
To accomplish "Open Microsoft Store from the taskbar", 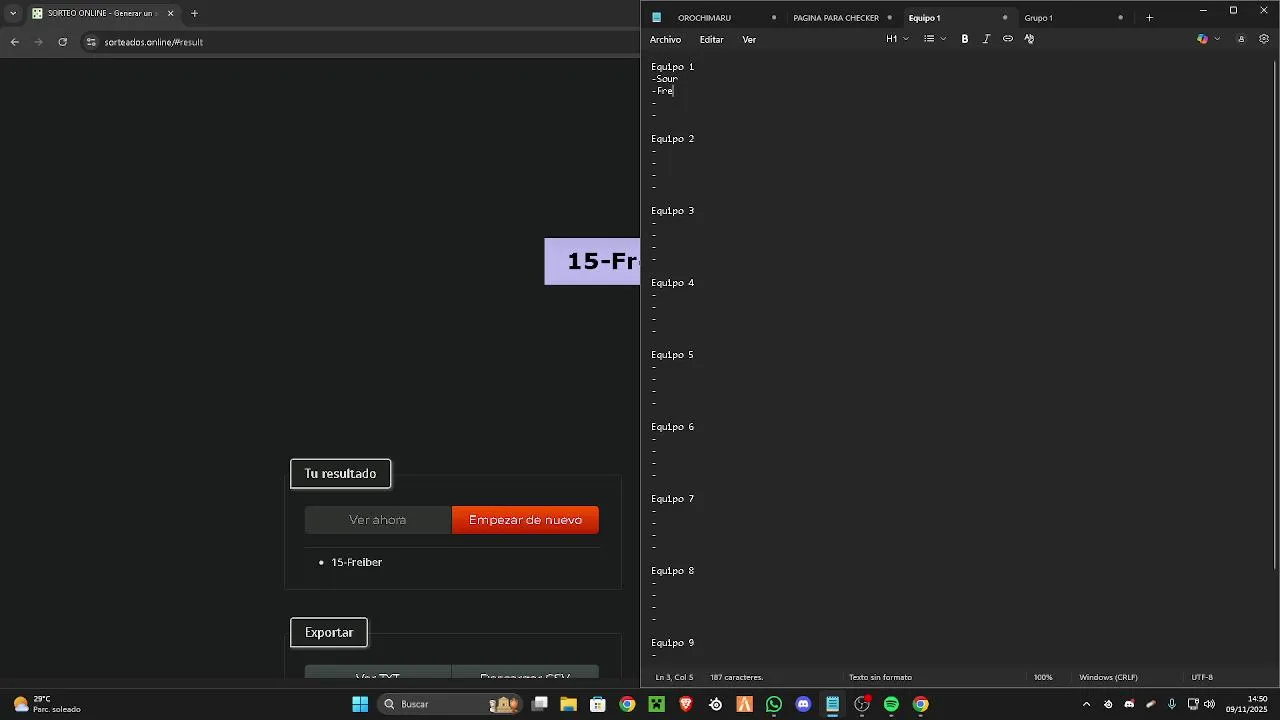I will coord(598,704).
